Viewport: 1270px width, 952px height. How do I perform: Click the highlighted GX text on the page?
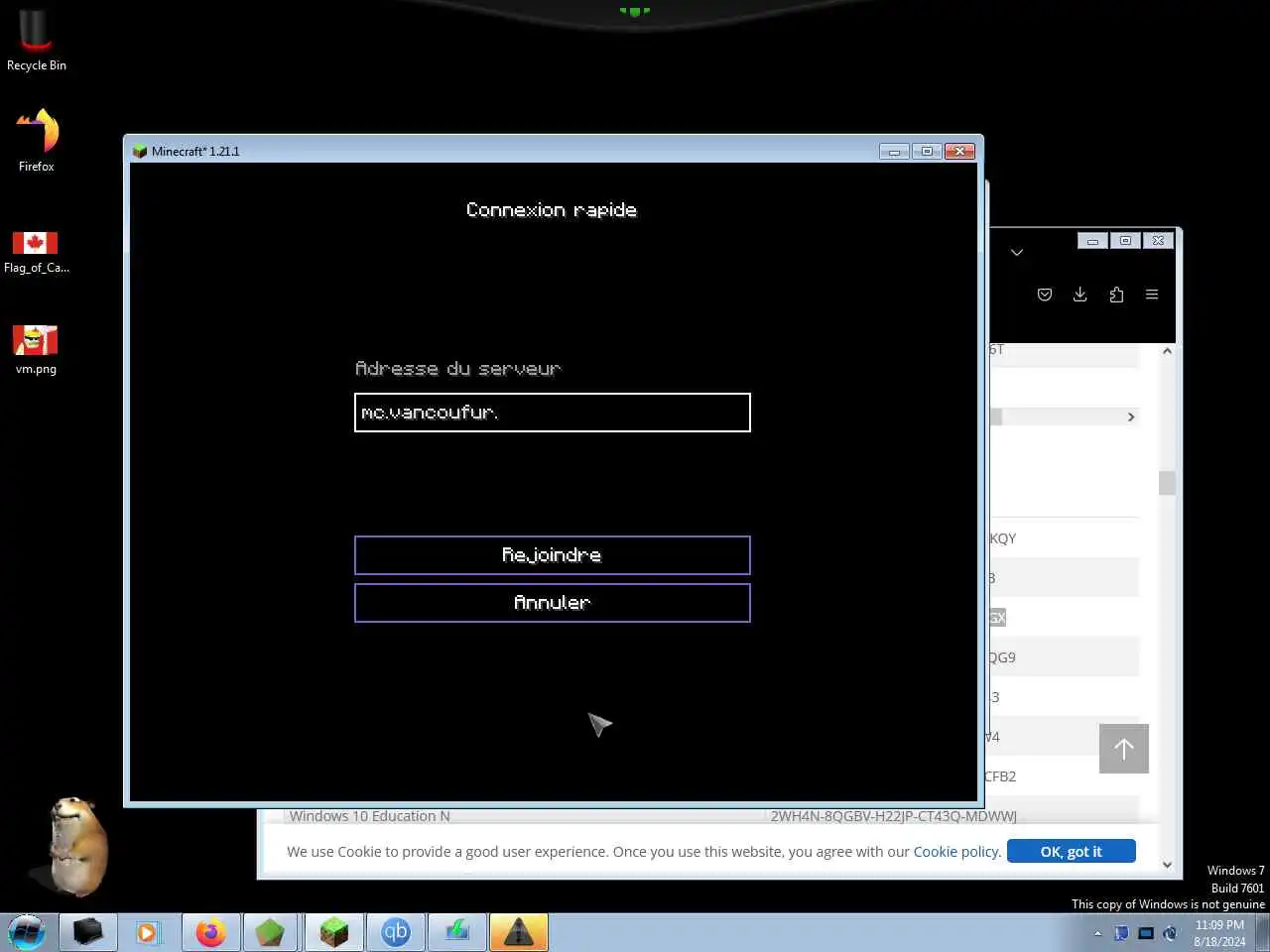tap(997, 618)
